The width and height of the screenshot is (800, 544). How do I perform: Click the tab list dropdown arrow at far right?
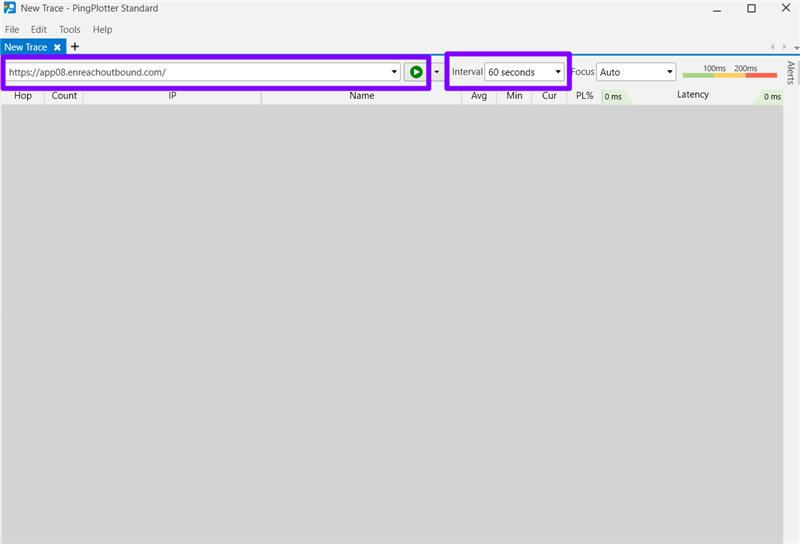click(x=796, y=47)
